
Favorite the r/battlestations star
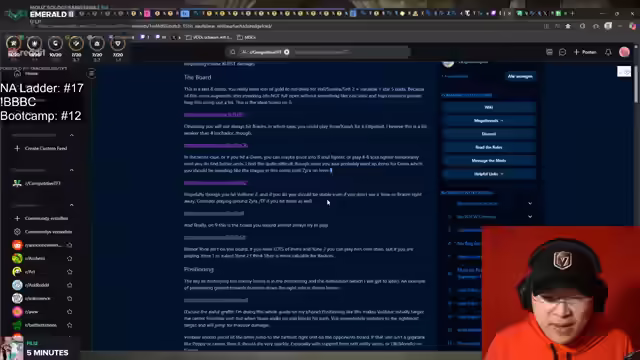[x=69, y=325]
